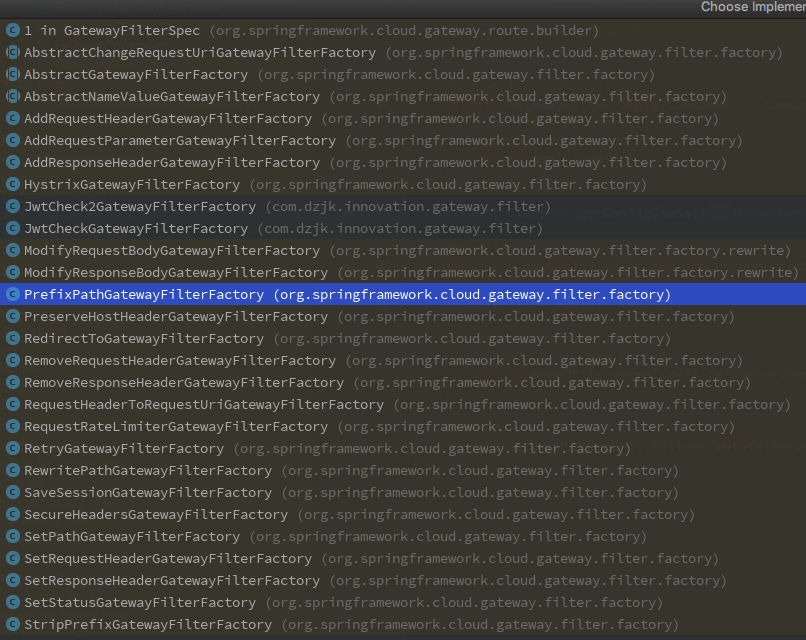Image resolution: width=806 pixels, height=640 pixels.
Task: Select '1 in GatewayFilterSpec' implementation
Action: (x=403, y=30)
